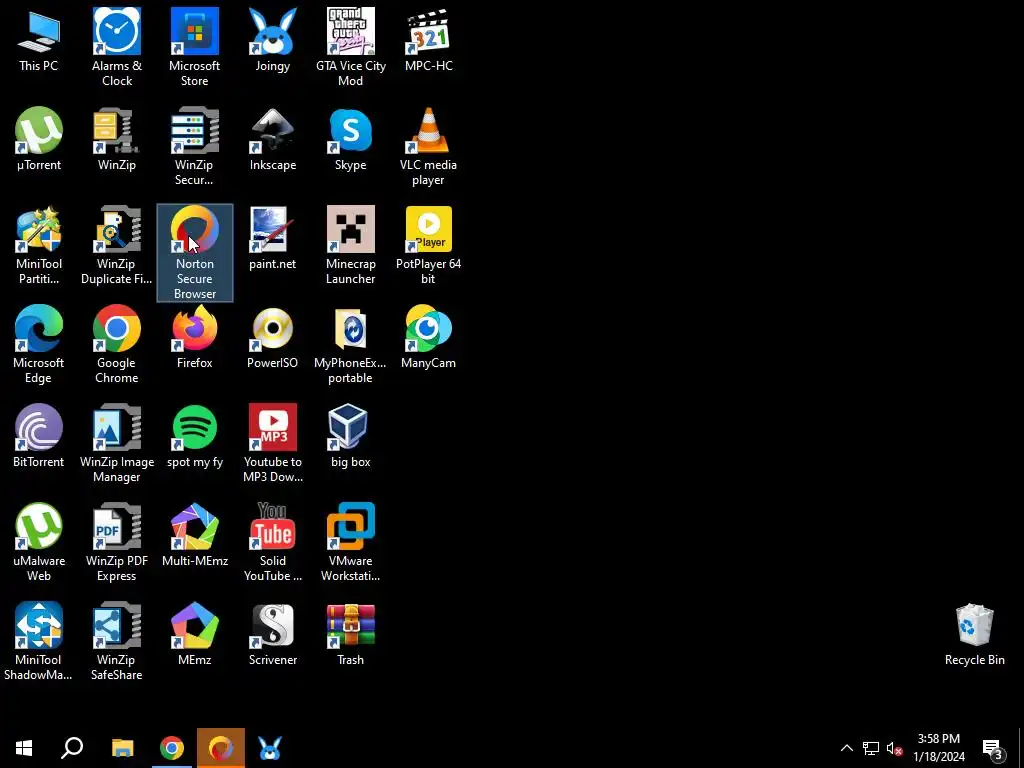Open the network status tray icon
The height and width of the screenshot is (768, 1024).
coord(871,748)
